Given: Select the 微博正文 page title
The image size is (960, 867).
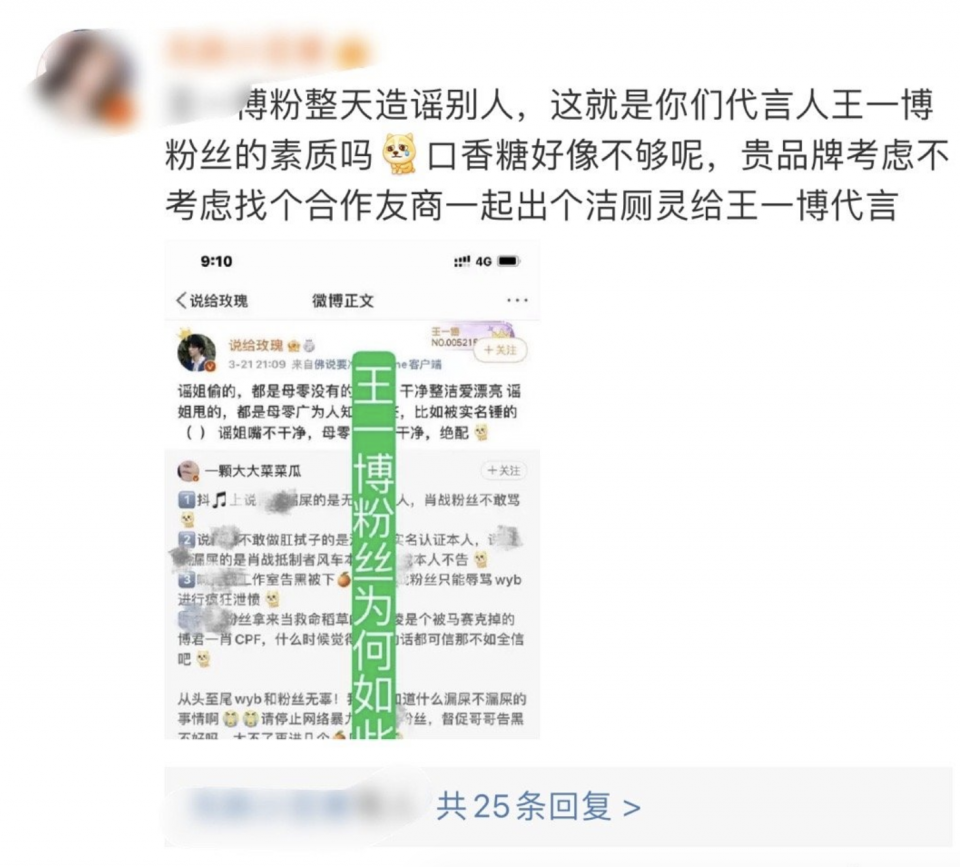Looking at the screenshot, I should (x=342, y=301).
